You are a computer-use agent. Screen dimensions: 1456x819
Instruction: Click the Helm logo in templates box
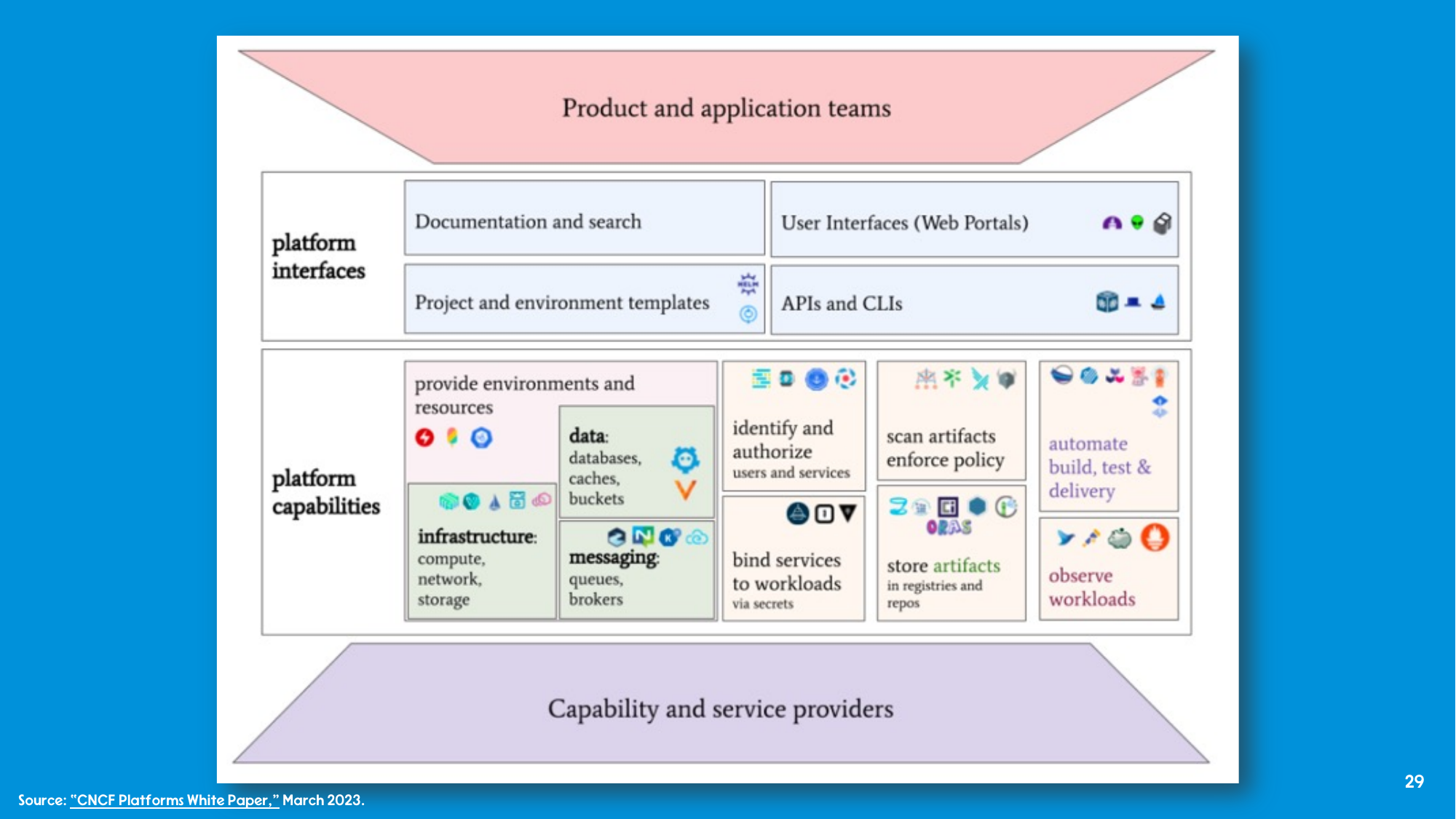point(748,283)
